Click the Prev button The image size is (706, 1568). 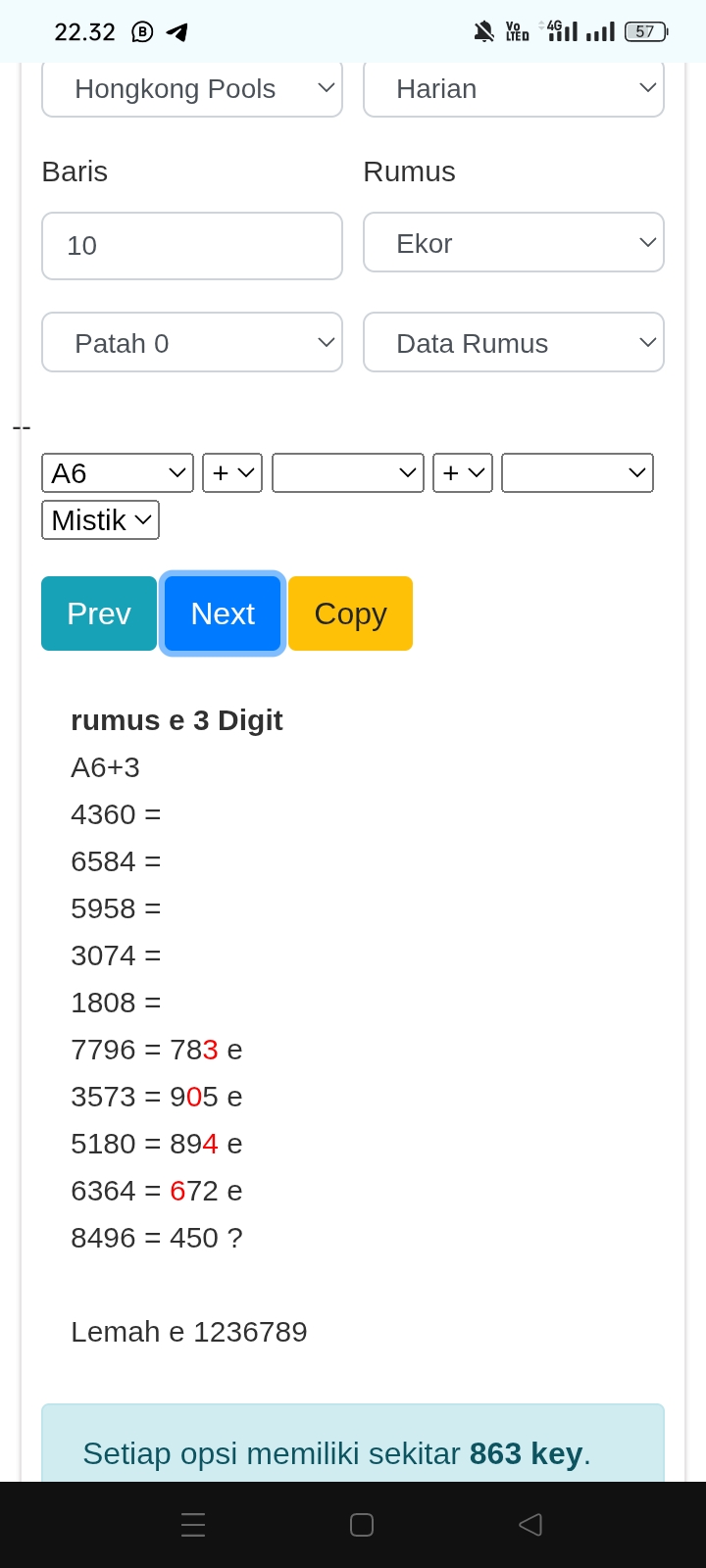click(x=99, y=613)
